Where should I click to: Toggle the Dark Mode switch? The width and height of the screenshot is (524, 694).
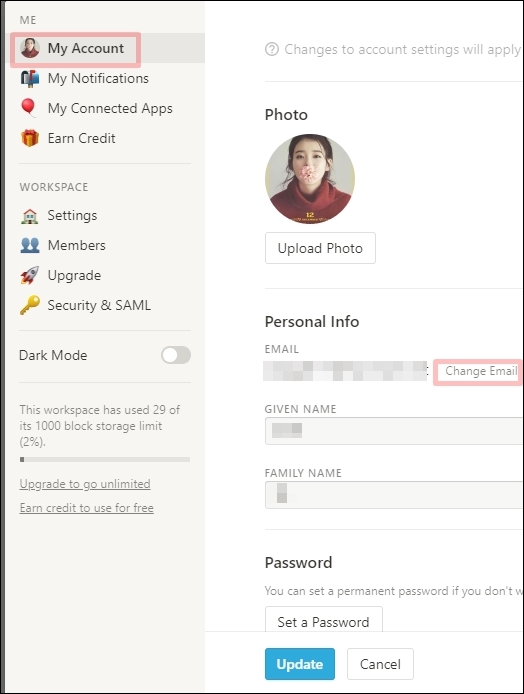pyautogui.click(x=176, y=355)
